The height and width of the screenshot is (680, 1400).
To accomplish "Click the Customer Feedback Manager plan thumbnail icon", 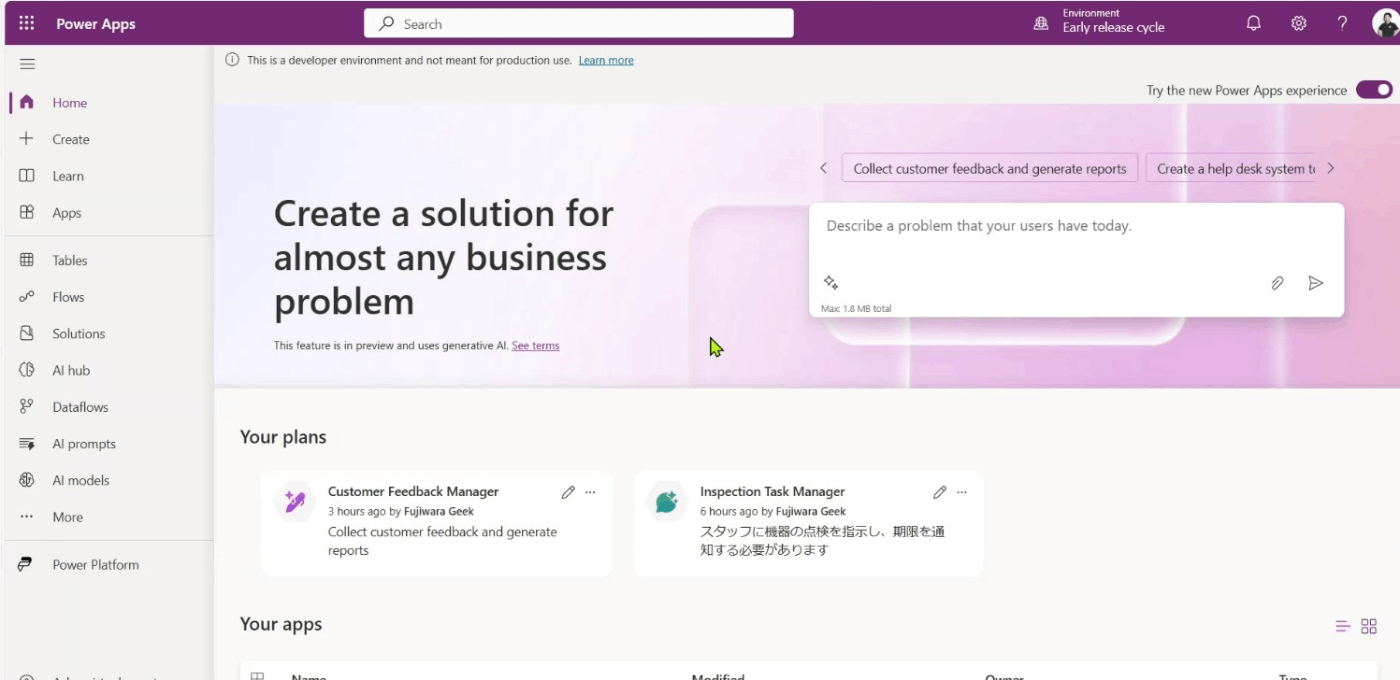I will [295, 501].
